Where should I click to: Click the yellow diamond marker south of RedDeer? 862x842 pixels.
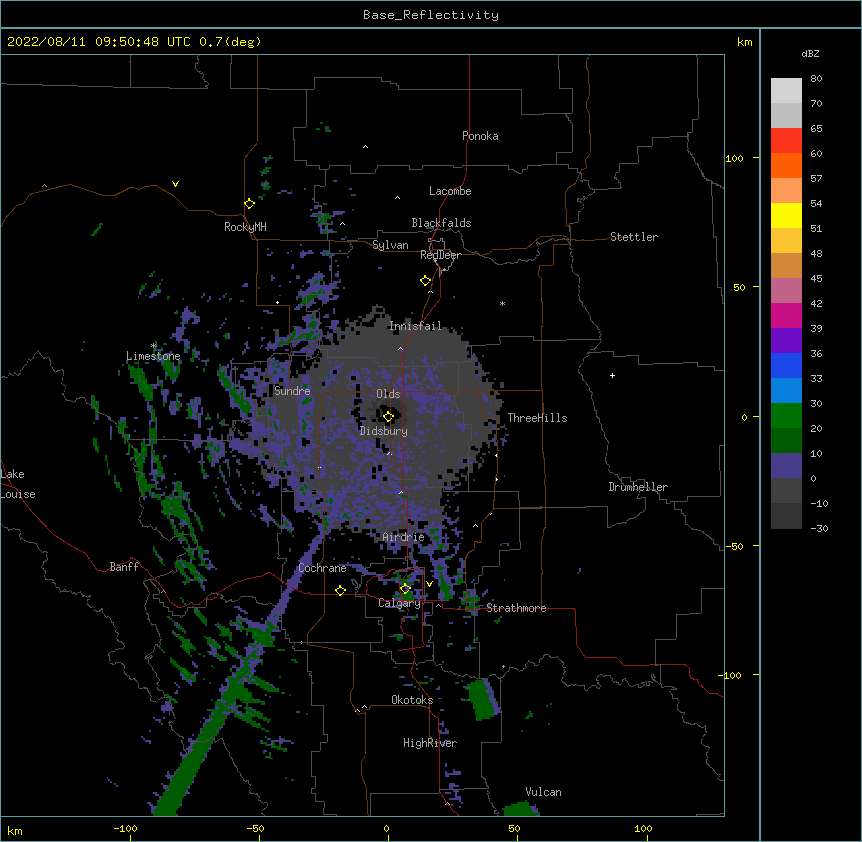(425, 281)
